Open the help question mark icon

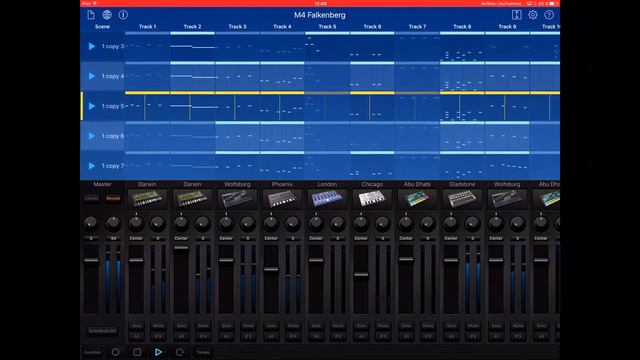click(x=549, y=15)
